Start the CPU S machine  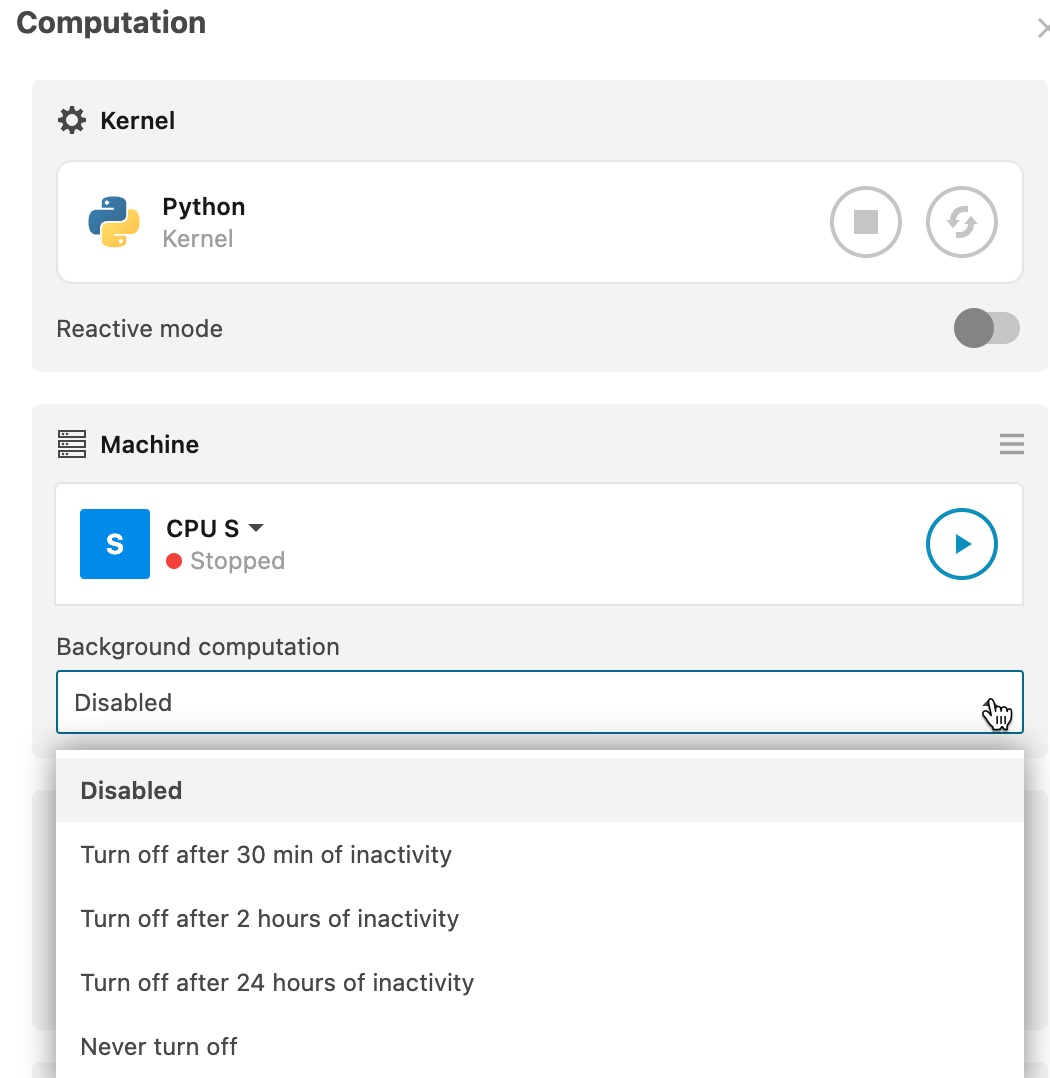click(x=961, y=544)
